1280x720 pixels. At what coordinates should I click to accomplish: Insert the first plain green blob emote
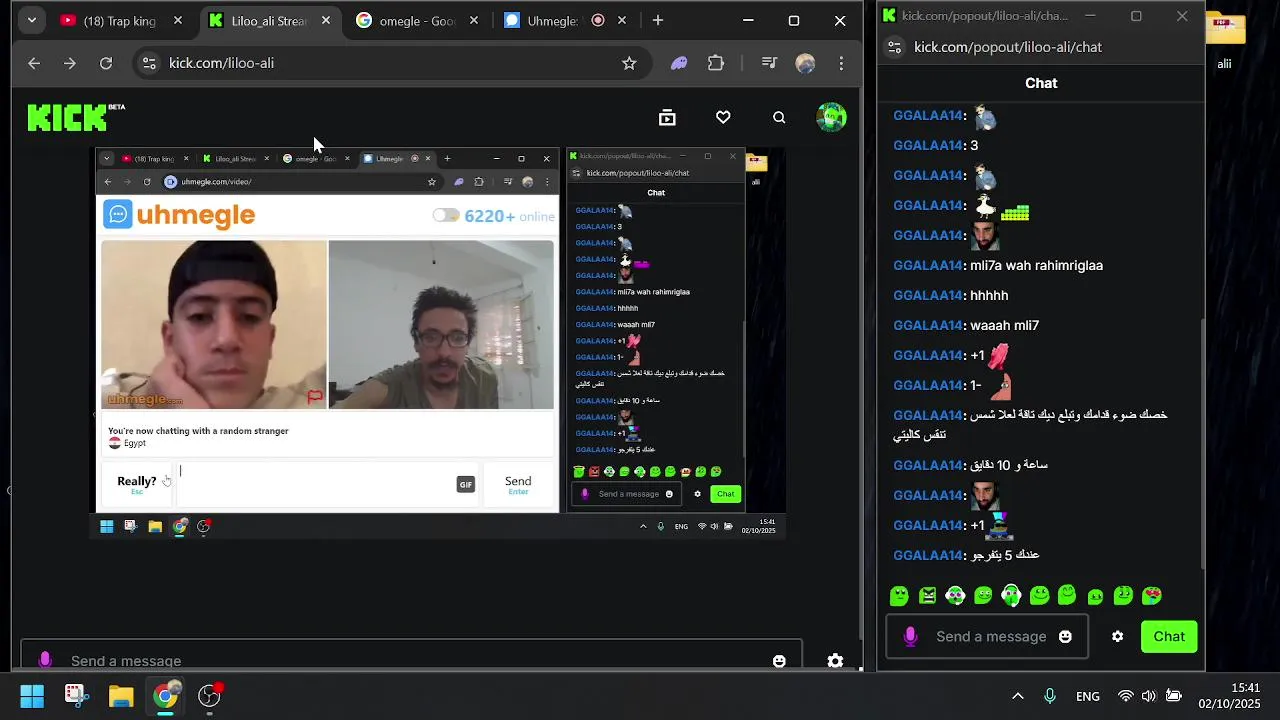point(899,595)
